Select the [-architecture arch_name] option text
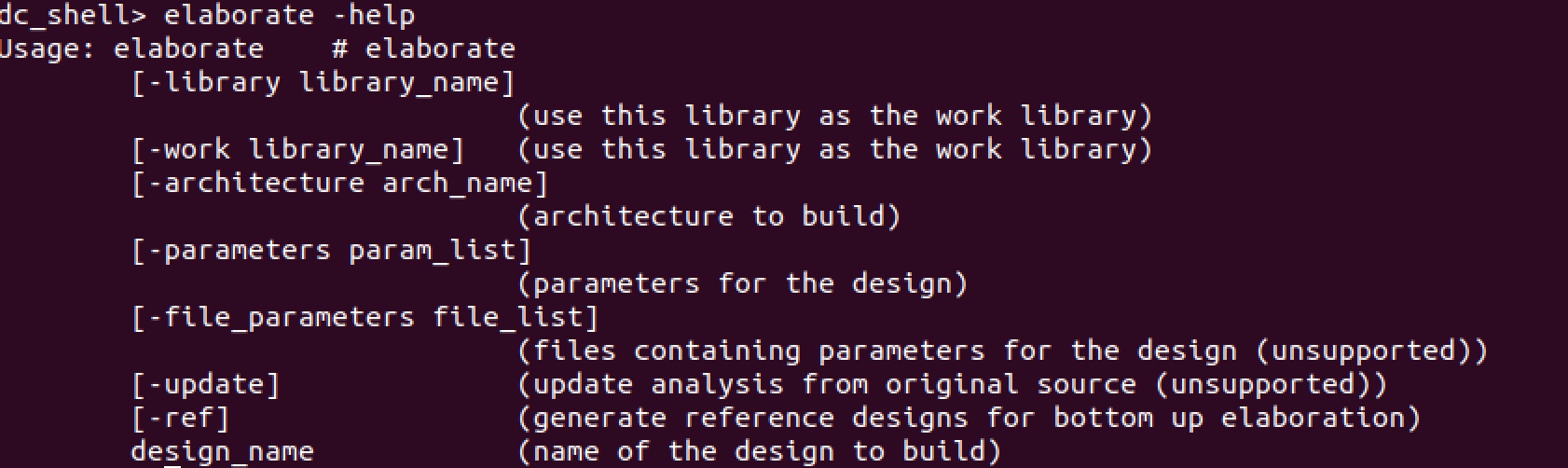The width and height of the screenshot is (1568, 468). tap(340, 184)
